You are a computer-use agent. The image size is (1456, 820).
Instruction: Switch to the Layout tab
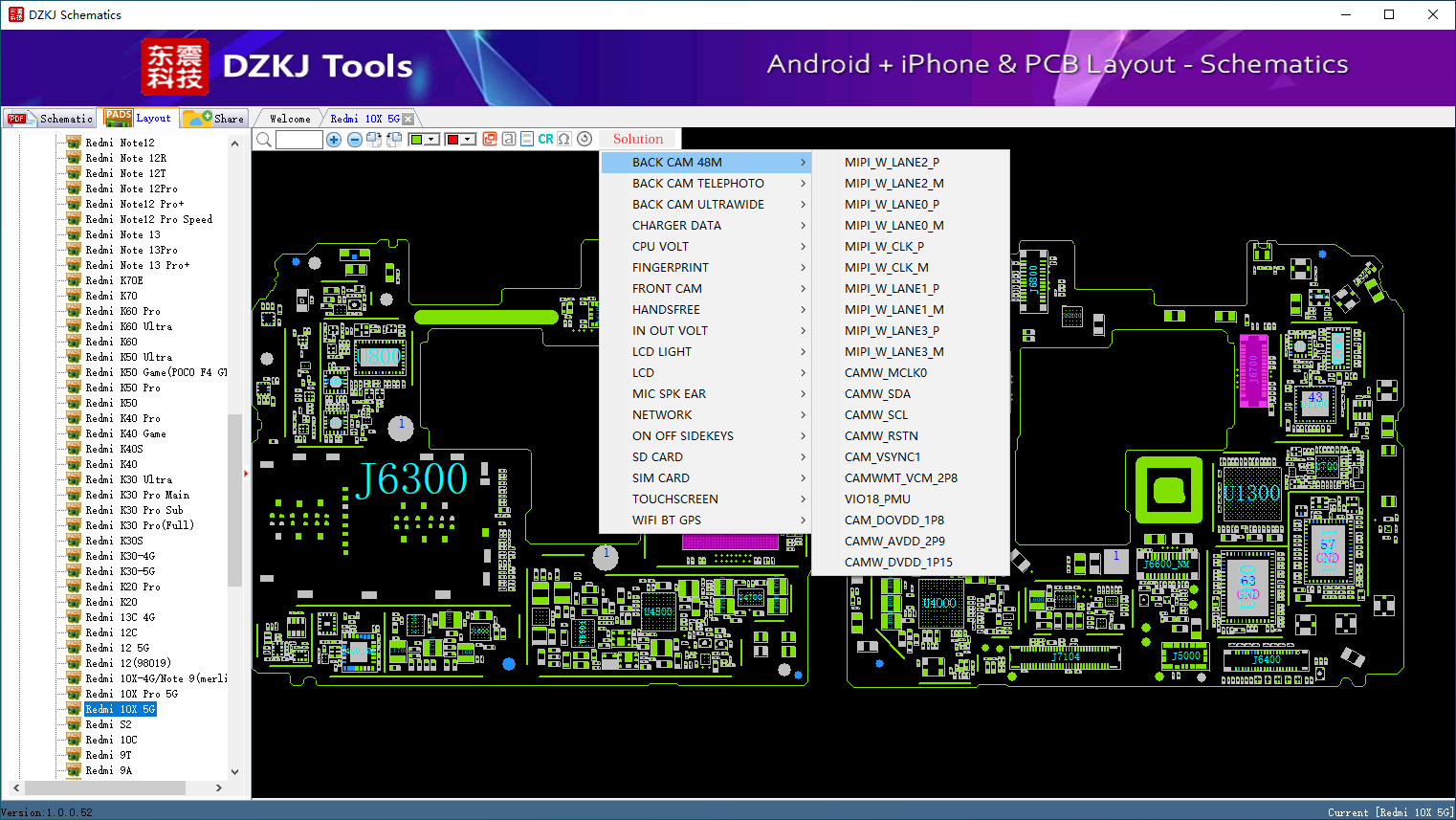click(x=139, y=118)
